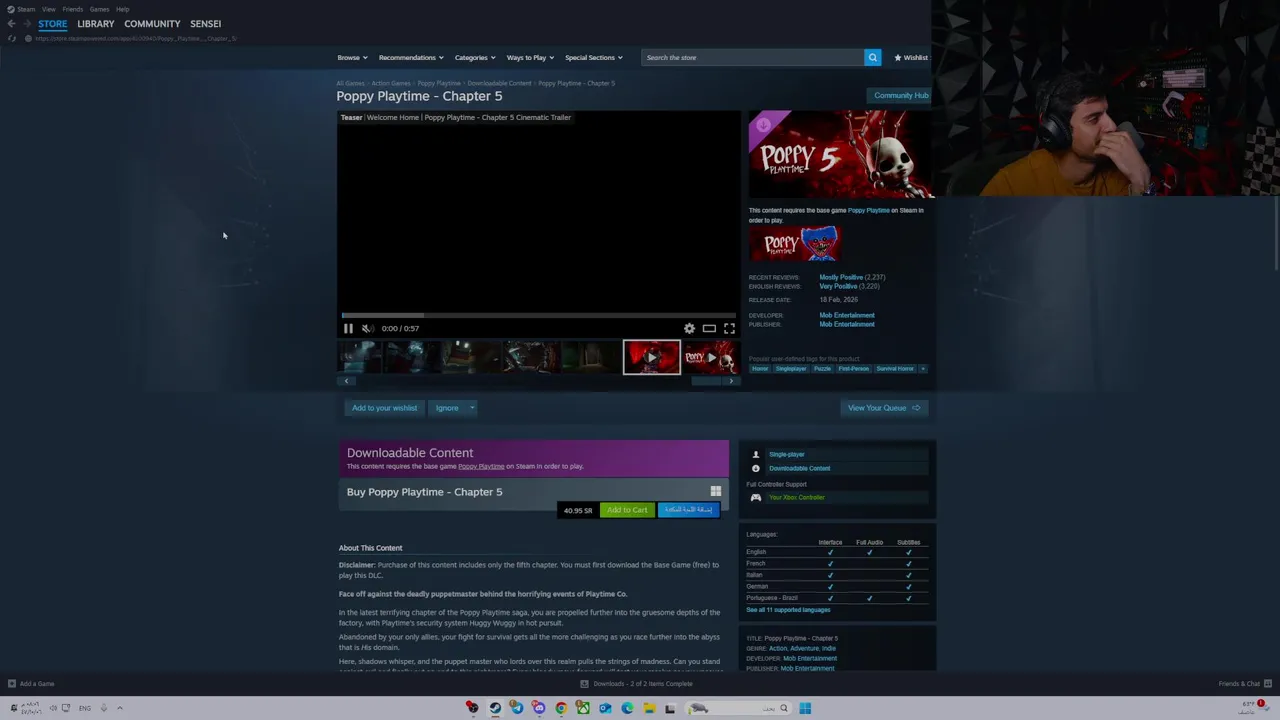Unmute the trailer audio icon
This screenshot has height=720, width=1280.
point(367,328)
